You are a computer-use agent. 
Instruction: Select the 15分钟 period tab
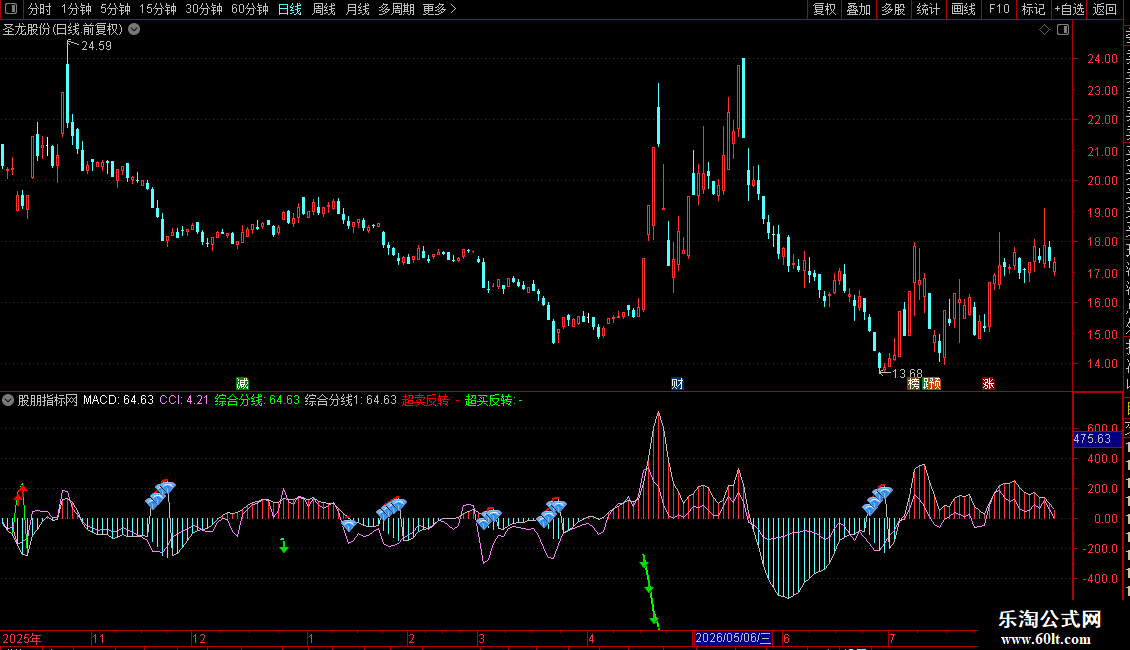(x=158, y=9)
